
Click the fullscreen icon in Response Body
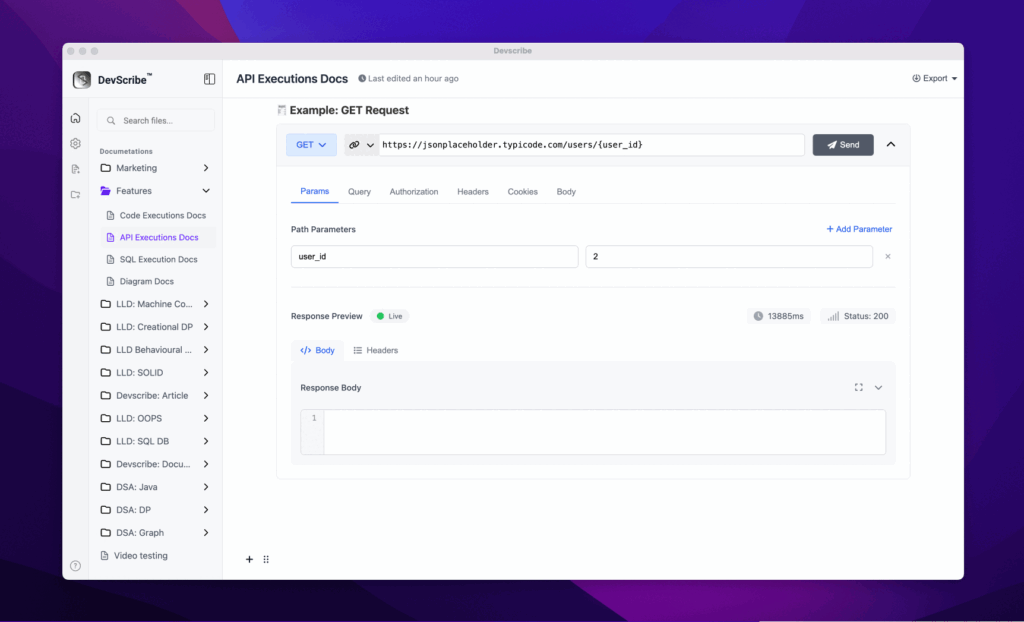point(858,388)
